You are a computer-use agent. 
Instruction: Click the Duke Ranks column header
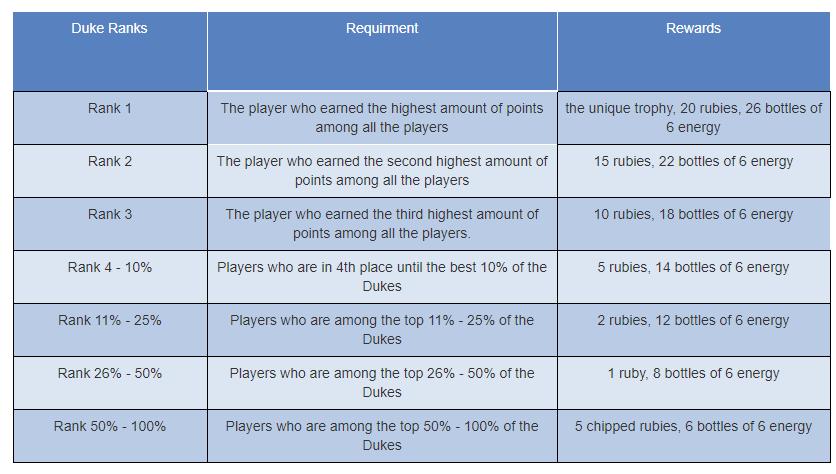(x=110, y=51)
